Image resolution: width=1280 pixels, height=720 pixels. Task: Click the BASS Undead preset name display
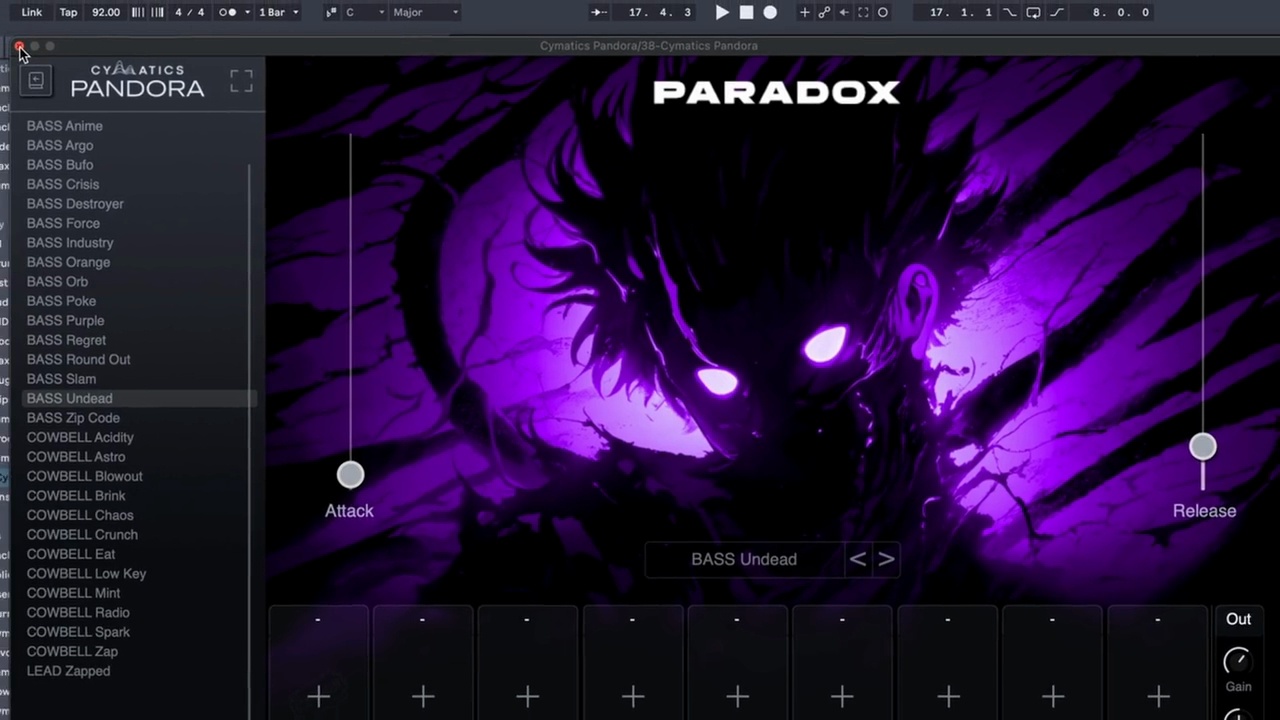(744, 559)
